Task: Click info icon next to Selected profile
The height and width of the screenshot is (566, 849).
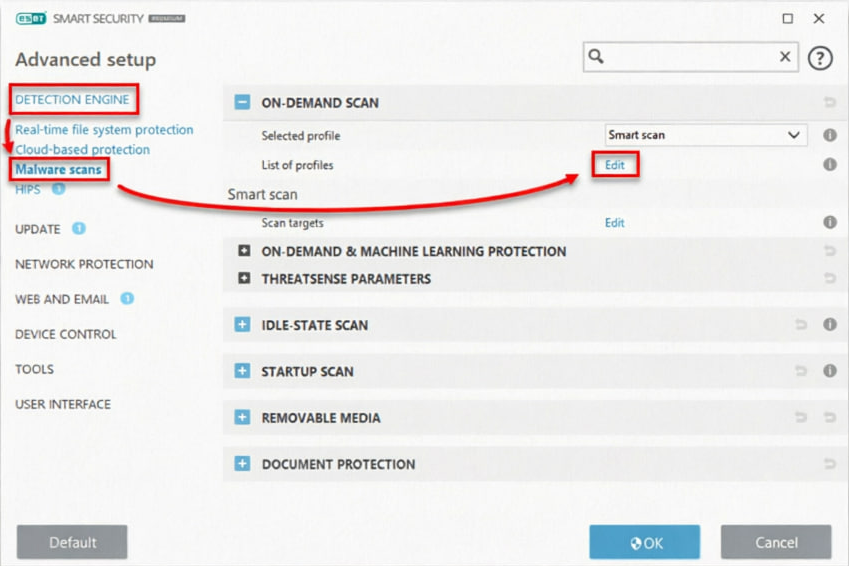Action: pos(830,135)
